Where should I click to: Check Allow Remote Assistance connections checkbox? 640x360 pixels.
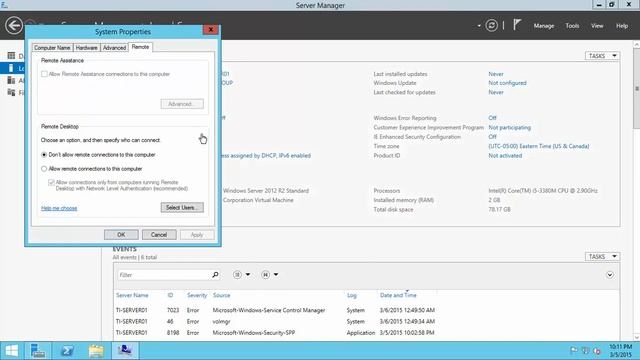click(44, 74)
